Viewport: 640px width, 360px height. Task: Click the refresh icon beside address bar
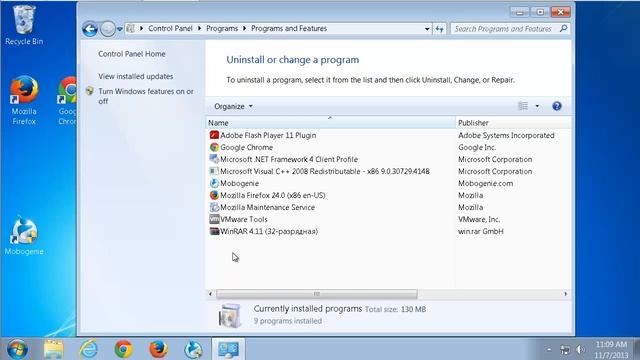coord(439,29)
